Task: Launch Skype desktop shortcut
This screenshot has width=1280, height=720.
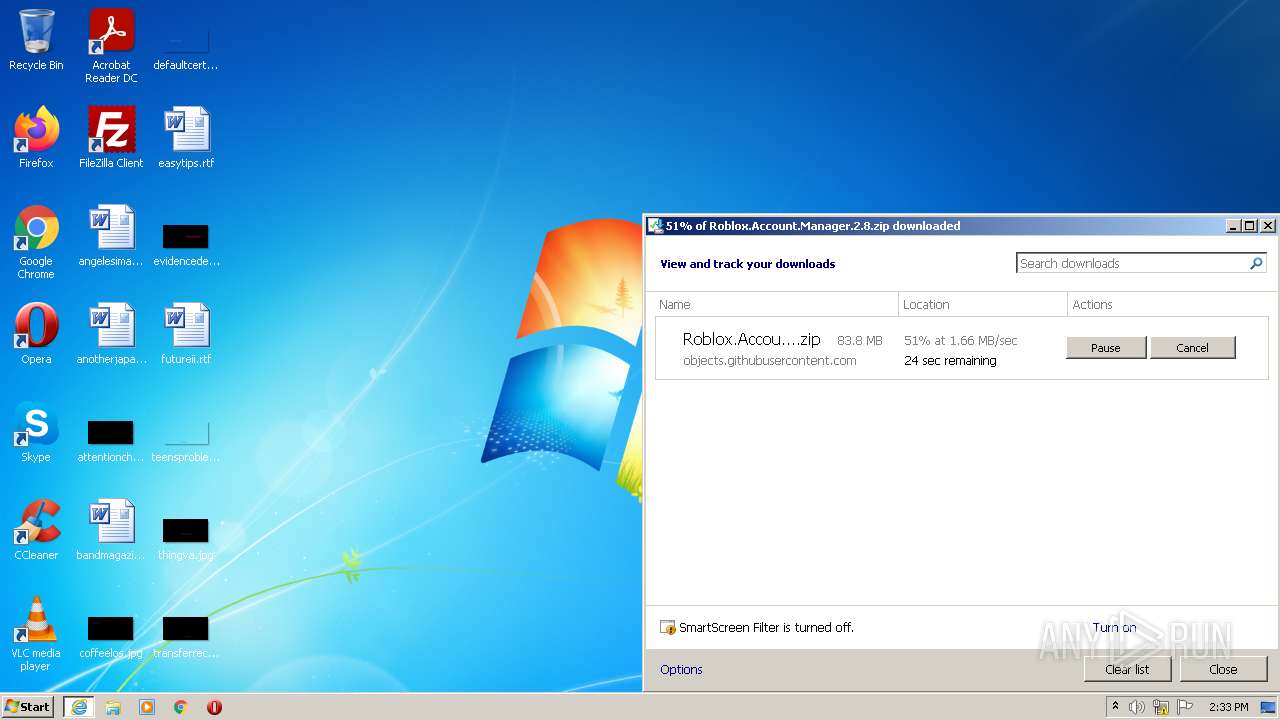Action: (x=36, y=432)
